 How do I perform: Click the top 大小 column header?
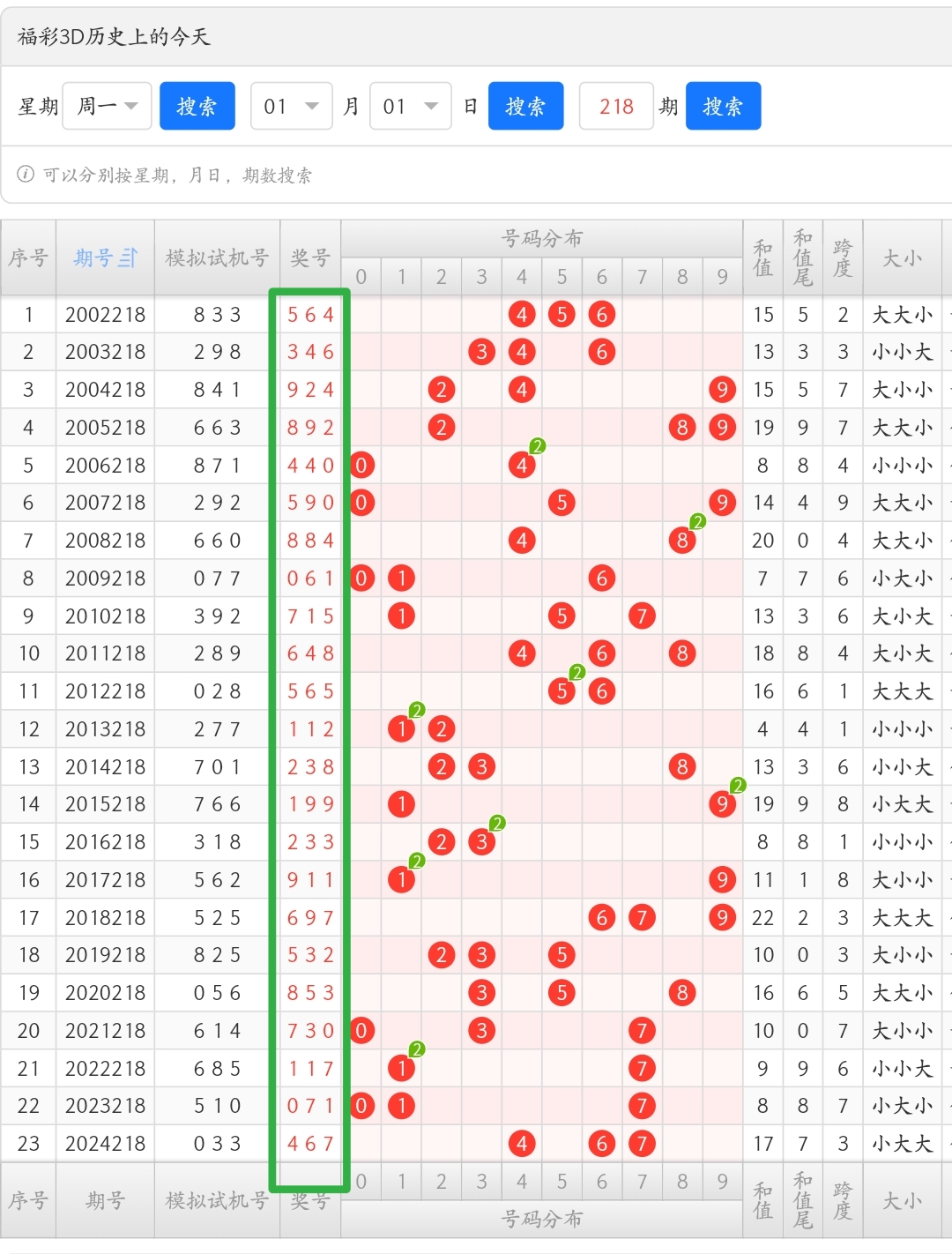(x=902, y=258)
